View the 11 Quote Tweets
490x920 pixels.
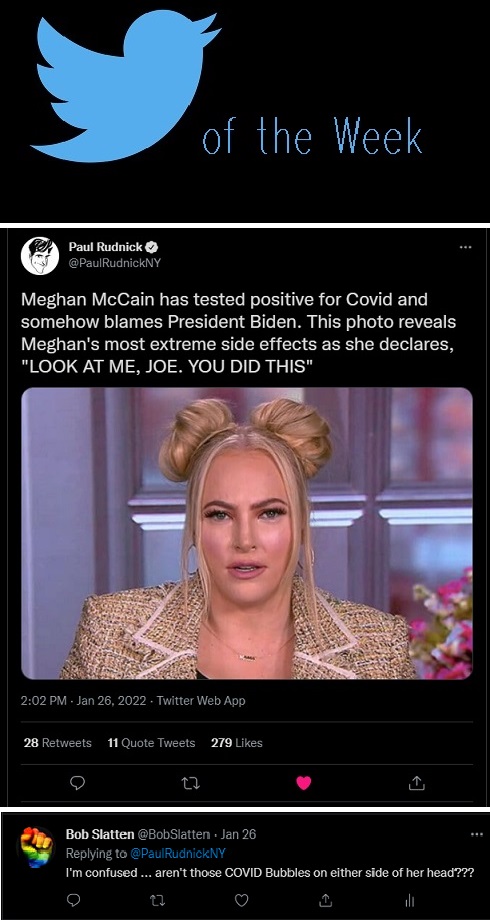pyautogui.click(x=151, y=743)
